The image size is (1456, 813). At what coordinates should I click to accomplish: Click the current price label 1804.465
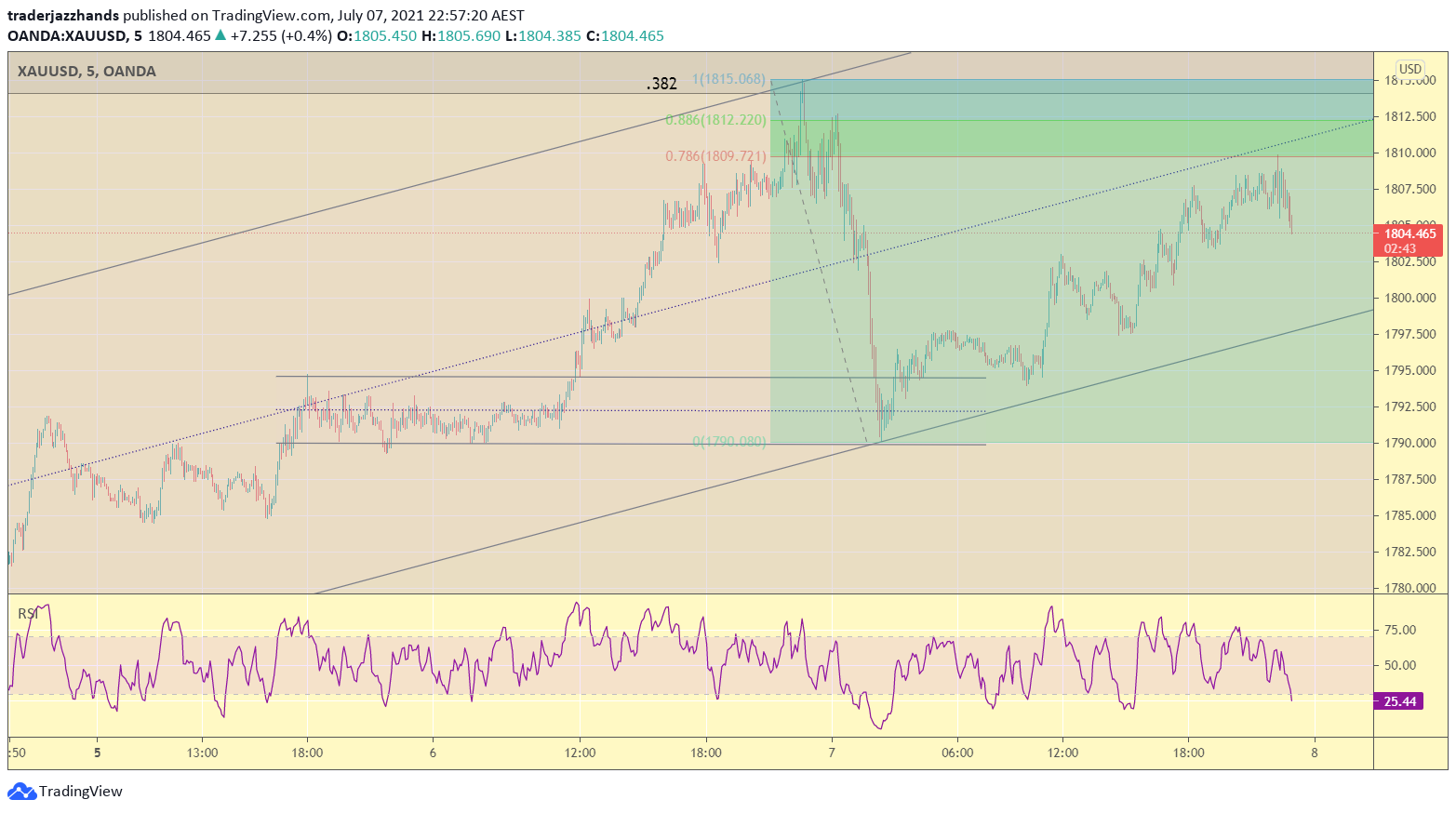[x=1410, y=233]
